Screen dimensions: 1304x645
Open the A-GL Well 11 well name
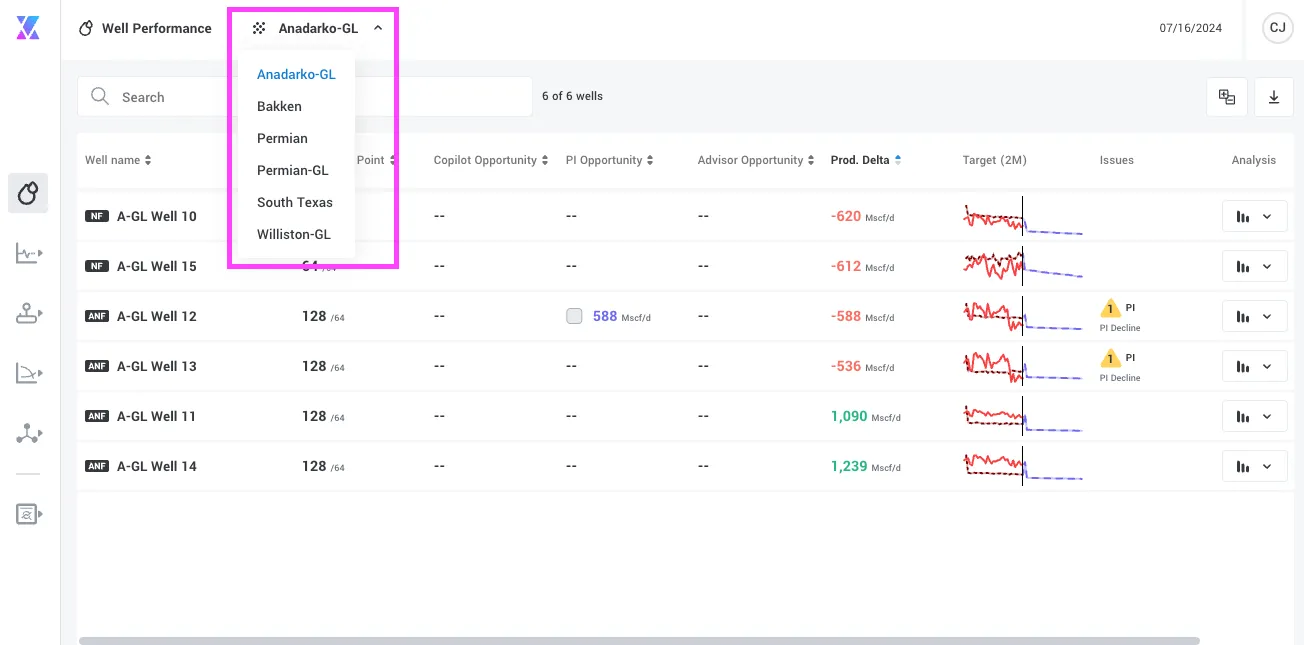157,416
